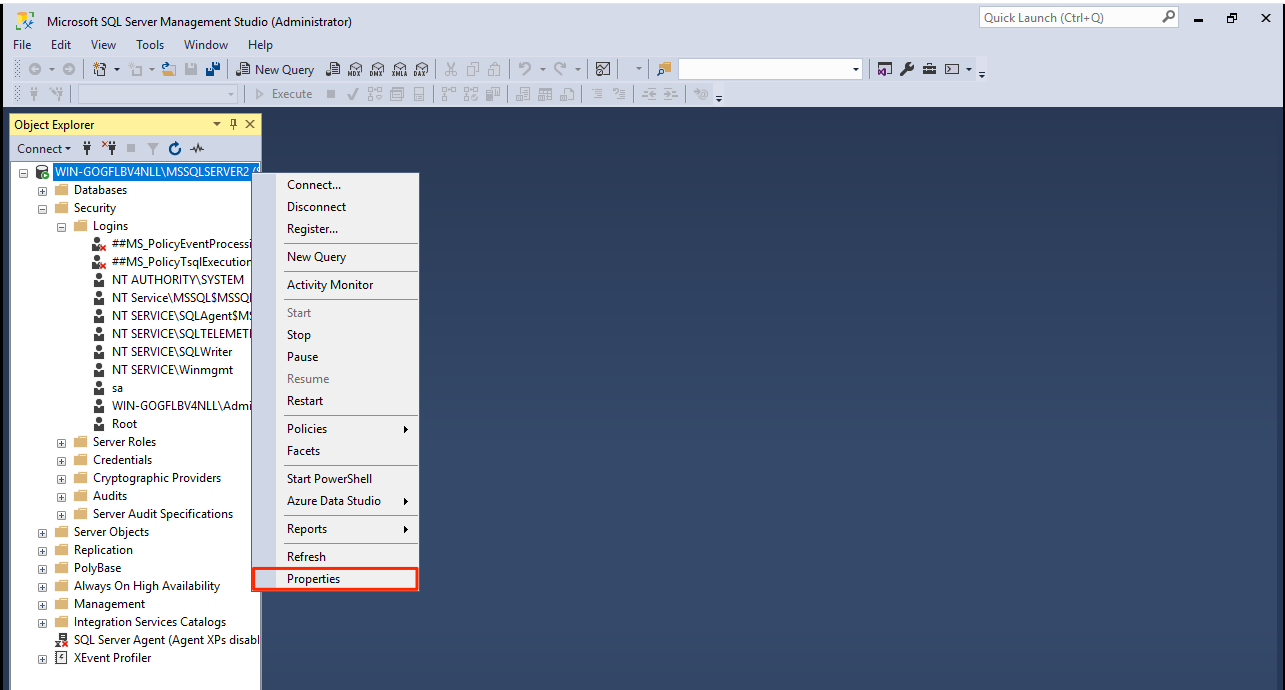Click the XEvent Profiler icon

click(61, 658)
